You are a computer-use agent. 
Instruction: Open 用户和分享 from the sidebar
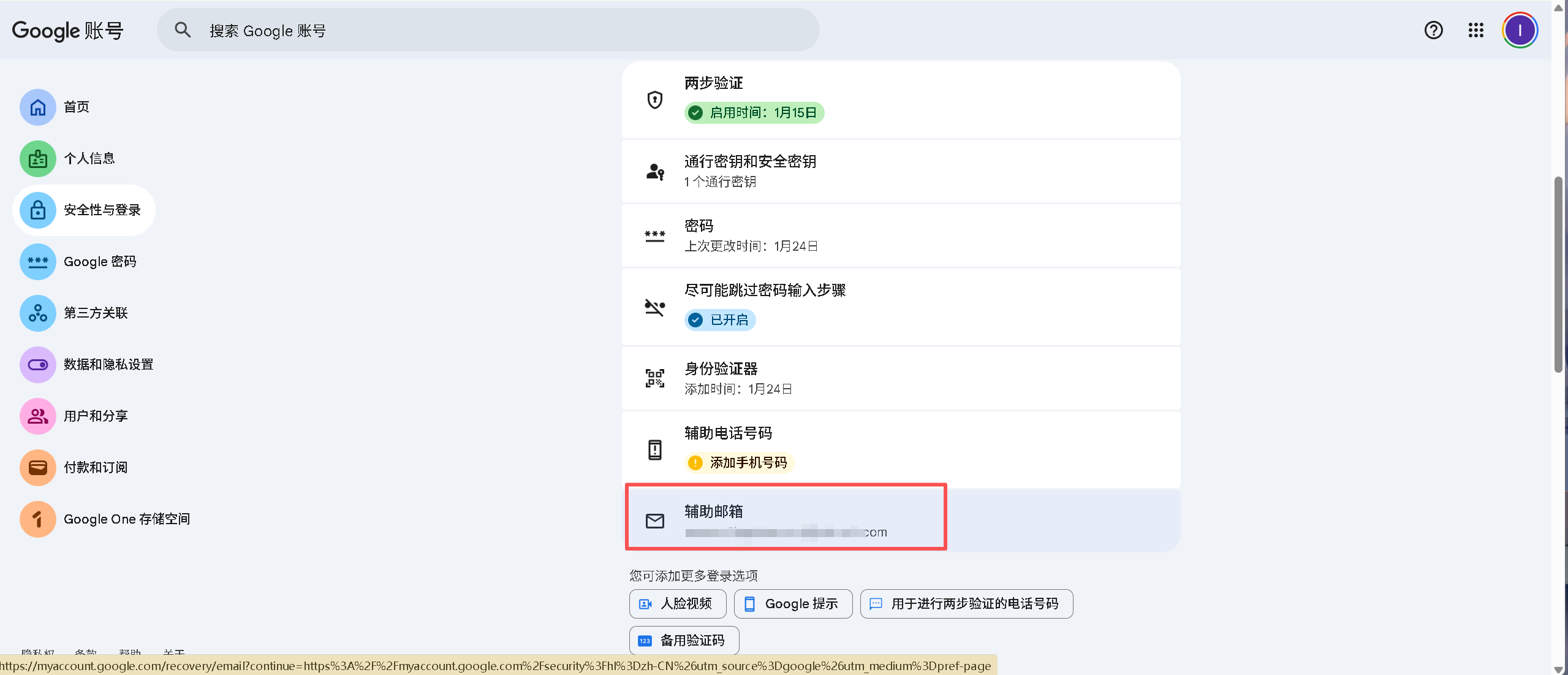pyautogui.click(x=37, y=416)
